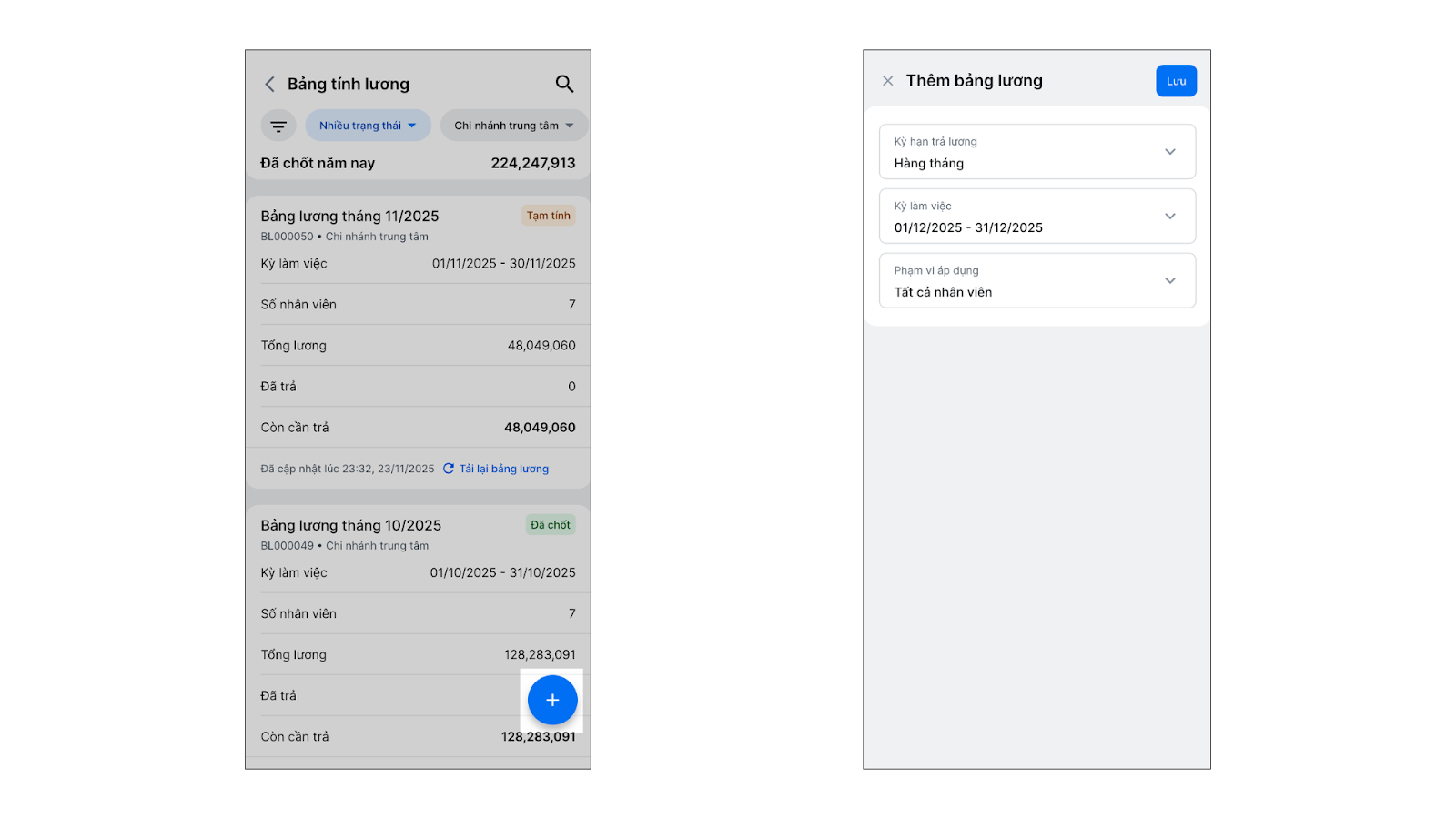Expand the Nhiều trạng thái dropdown
1456x819 pixels.
pyautogui.click(x=368, y=126)
